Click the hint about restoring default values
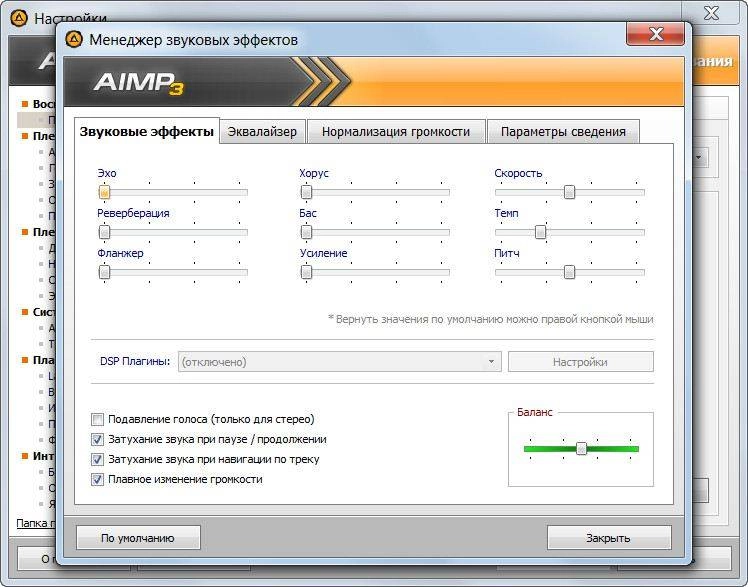Screen dimensions: 748x587 pos(490,319)
